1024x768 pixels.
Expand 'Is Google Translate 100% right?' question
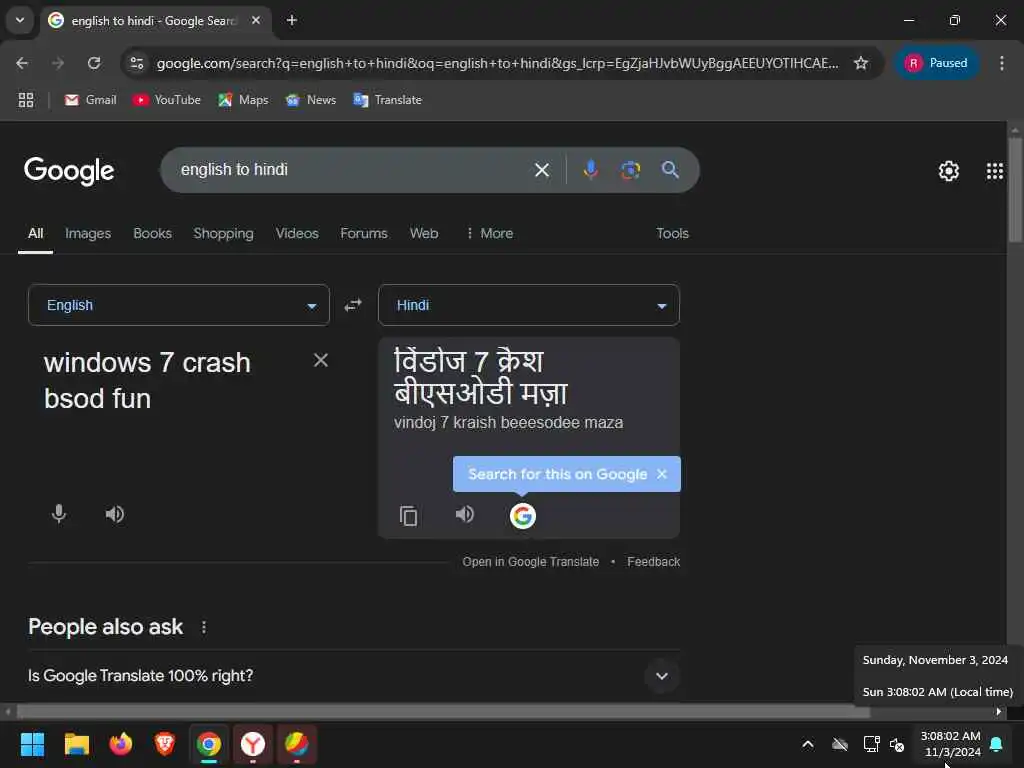tap(354, 676)
